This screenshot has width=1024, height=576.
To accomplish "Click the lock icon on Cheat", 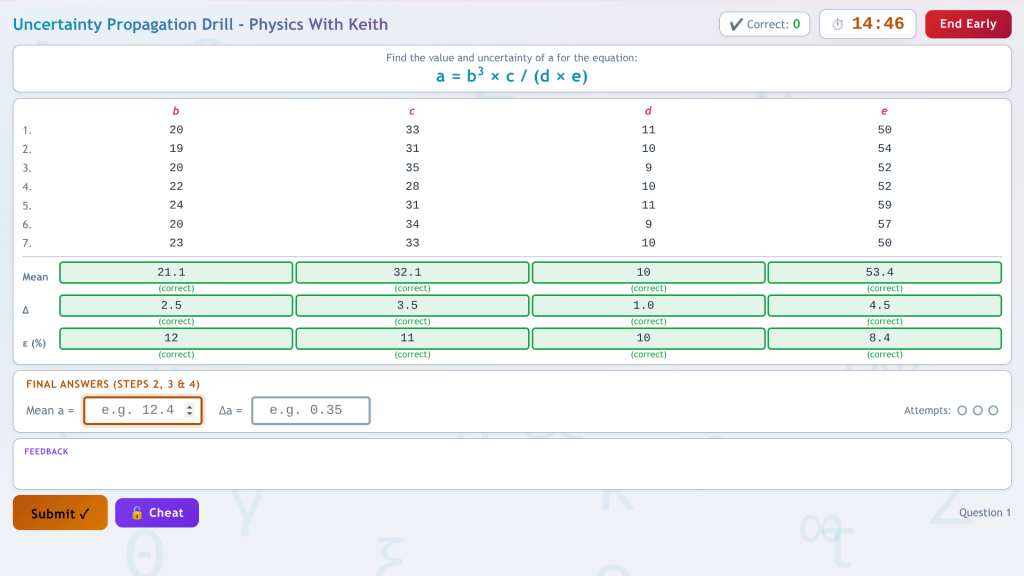I will pos(137,513).
